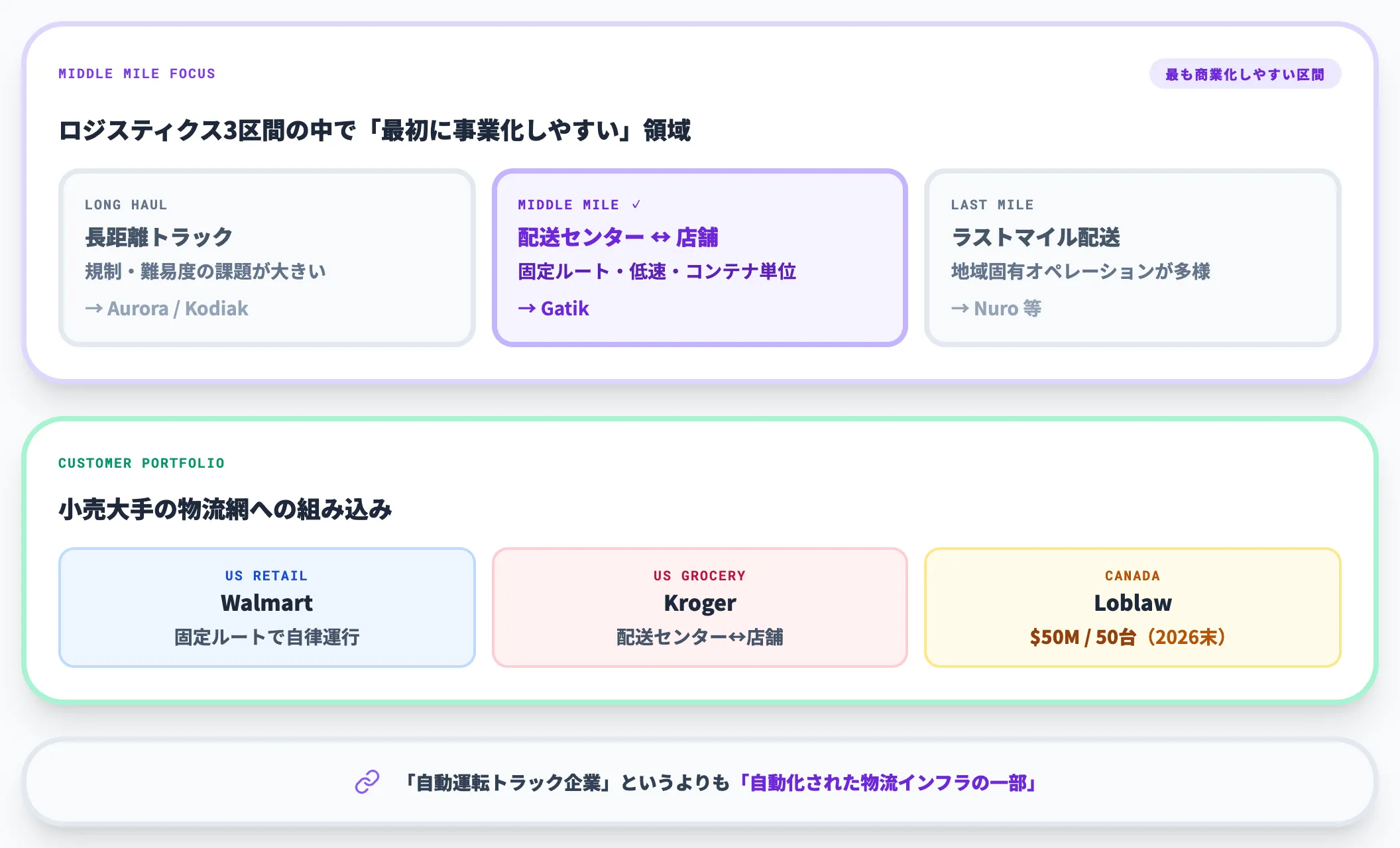Click the chain link icon in bottom banner
Image resolution: width=1400 pixels, height=848 pixels.
pyautogui.click(x=367, y=782)
